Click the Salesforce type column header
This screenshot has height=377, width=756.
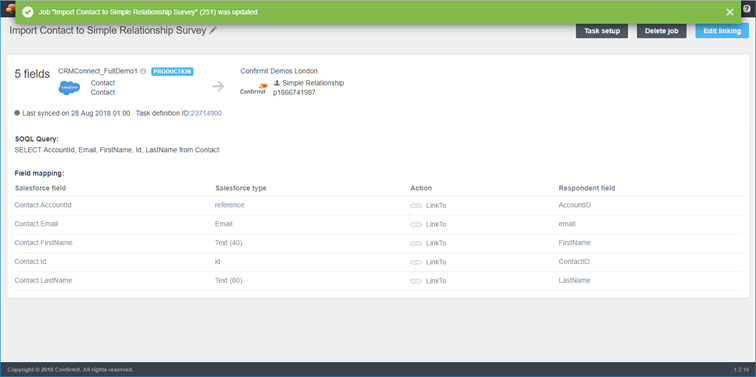[x=241, y=188]
